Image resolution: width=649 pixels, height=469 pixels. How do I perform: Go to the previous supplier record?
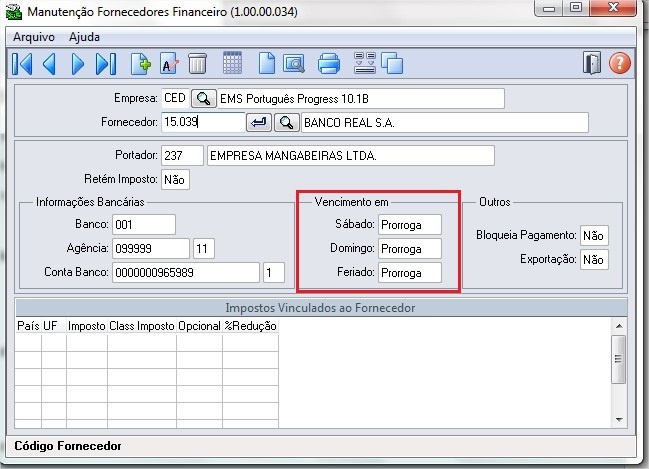49,64
